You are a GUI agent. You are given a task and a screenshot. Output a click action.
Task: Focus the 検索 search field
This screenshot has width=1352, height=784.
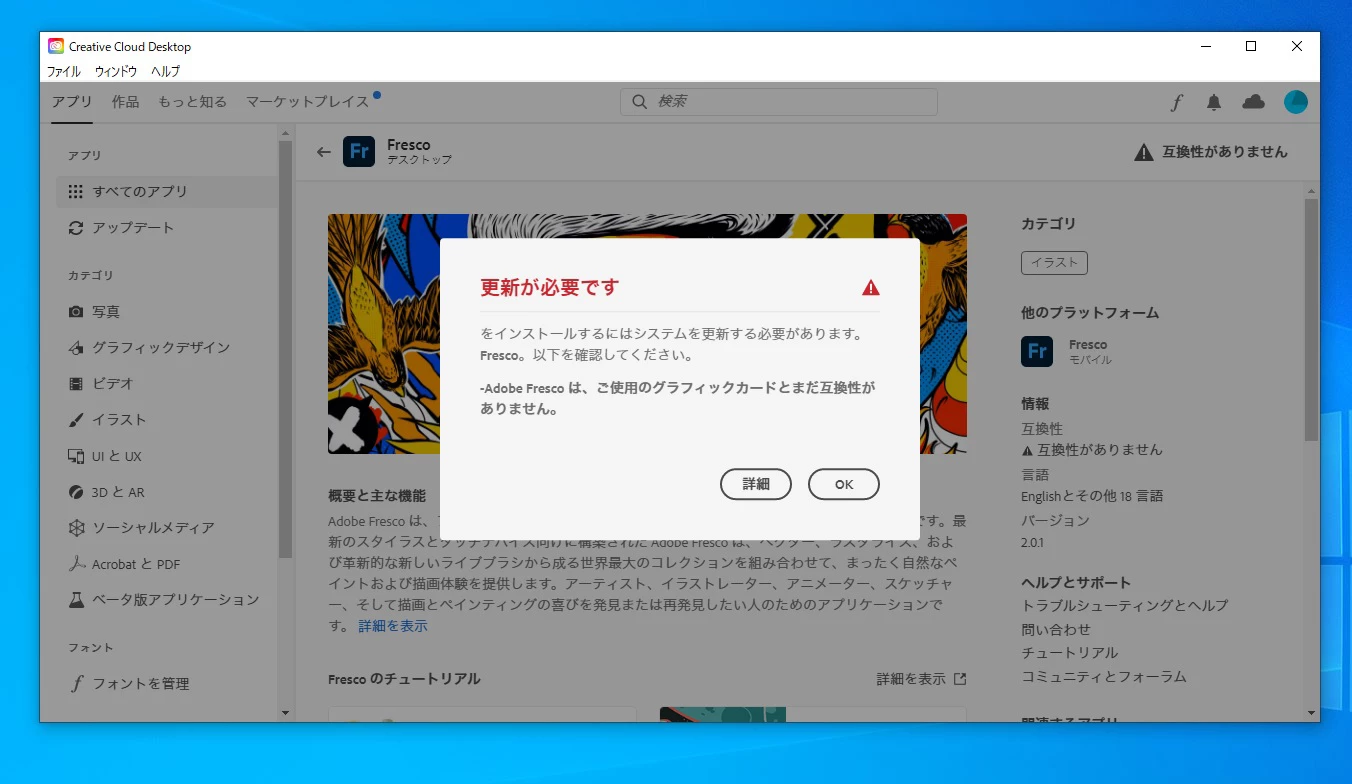[x=779, y=102]
